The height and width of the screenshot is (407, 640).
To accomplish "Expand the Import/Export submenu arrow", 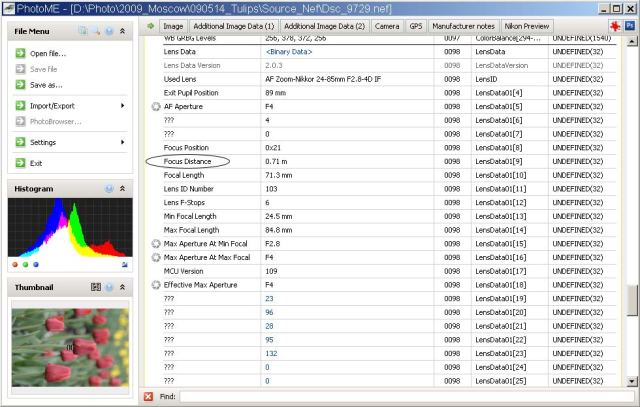I will [x=122, y=106].
